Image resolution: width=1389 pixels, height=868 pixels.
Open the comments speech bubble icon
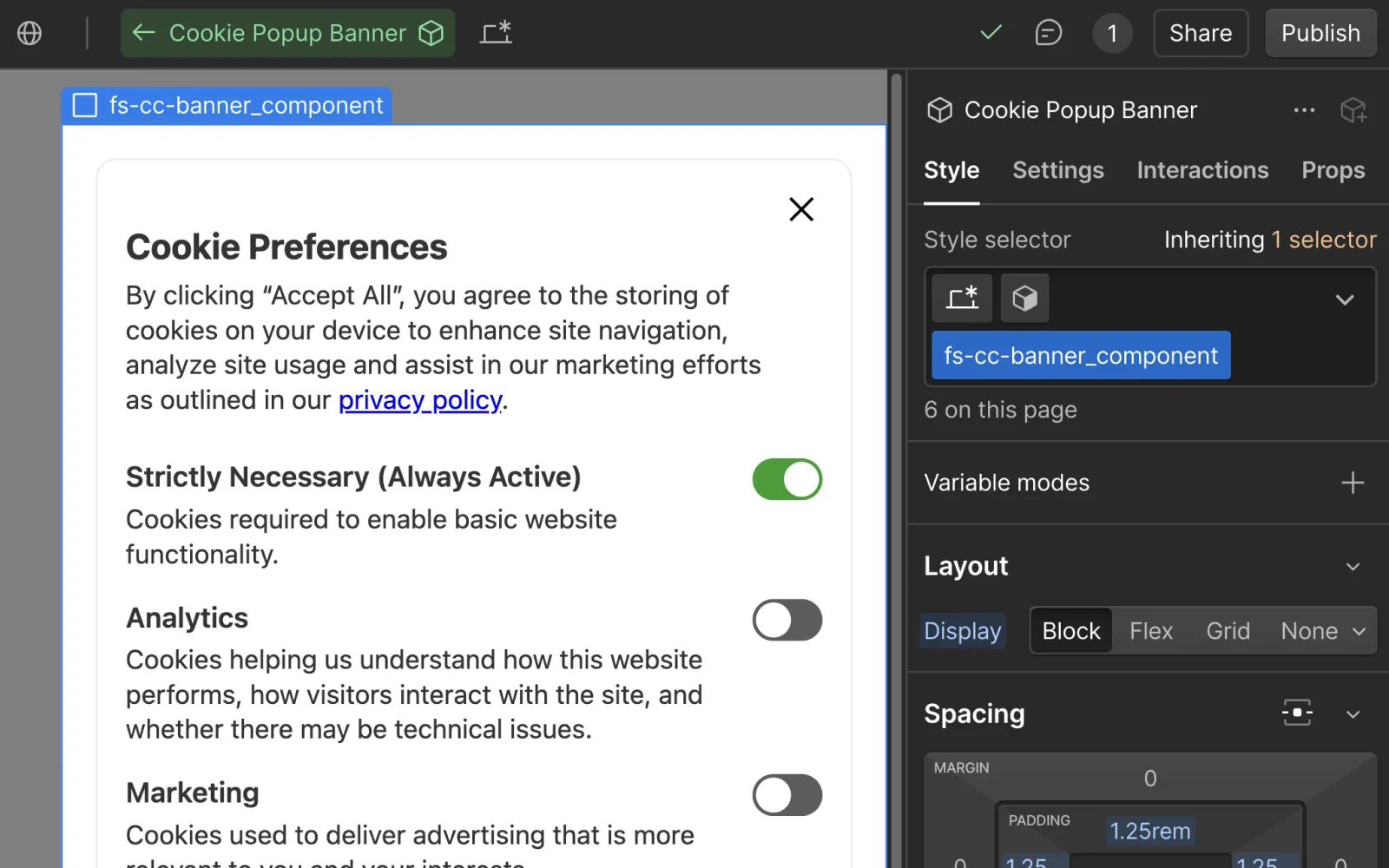pyautogui.click(x=1048, y=33)
